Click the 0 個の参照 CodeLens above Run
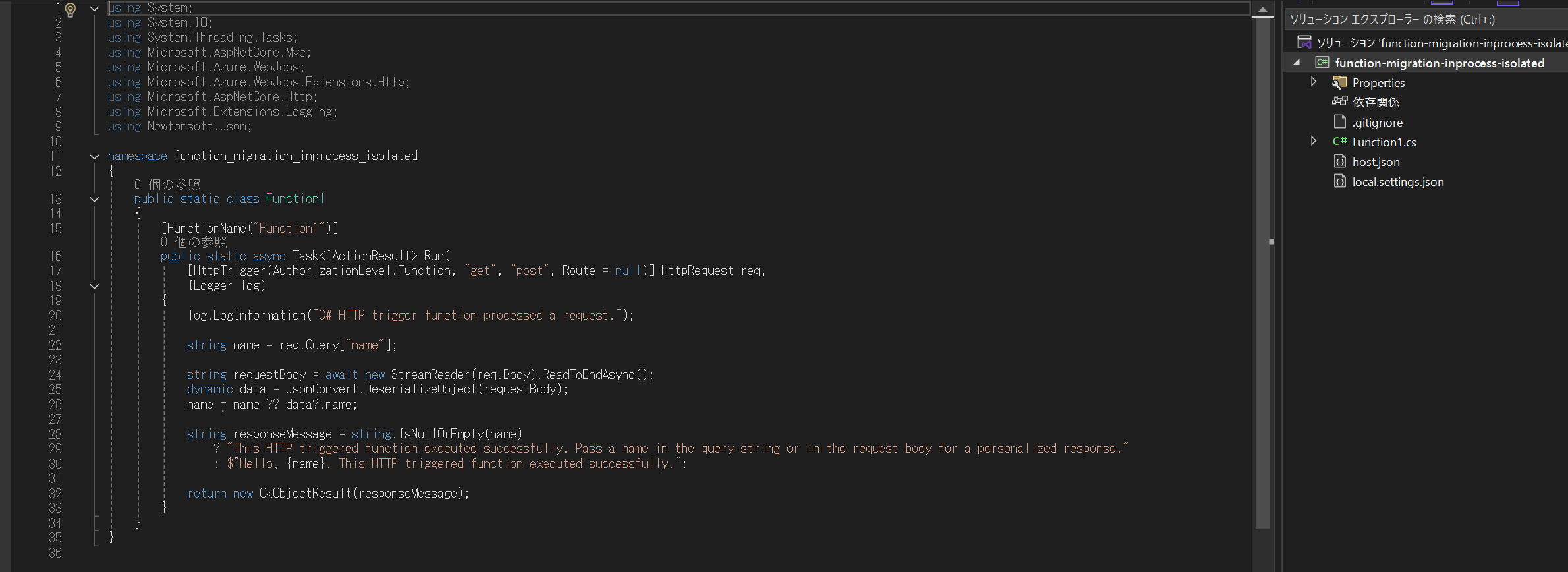Image resolution: width=1568 pixels, height=572 pixels. pyautogui.click(x=194, y=242)
